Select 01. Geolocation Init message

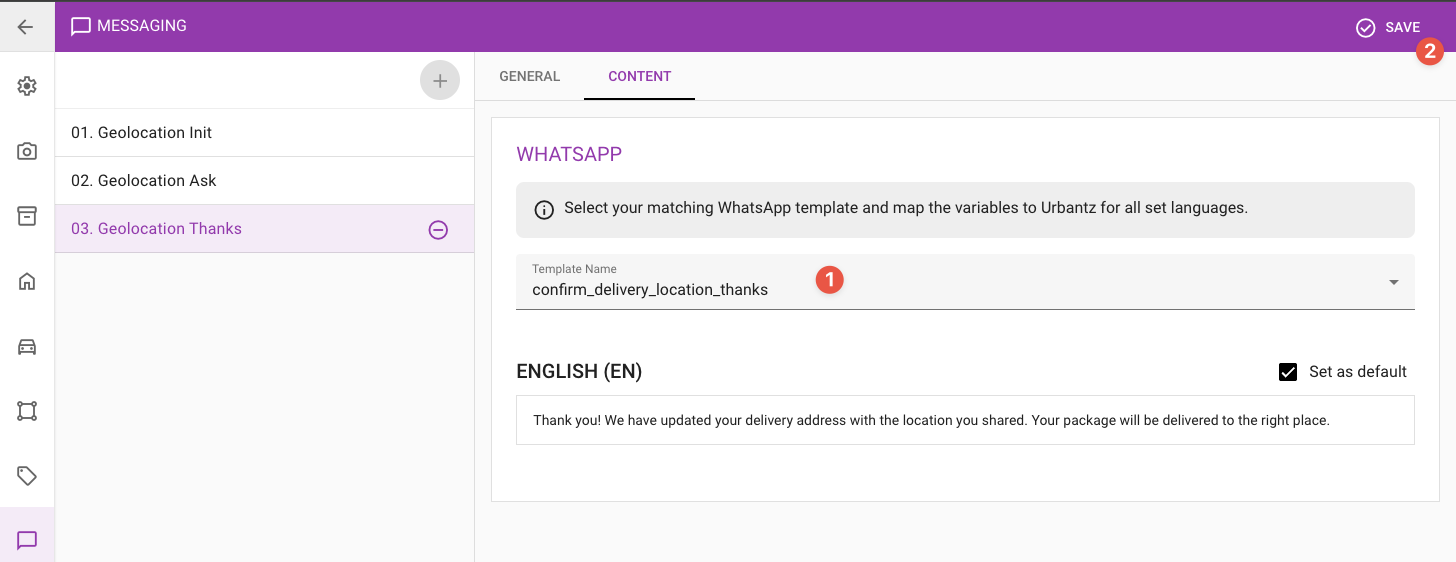(264, 133)
